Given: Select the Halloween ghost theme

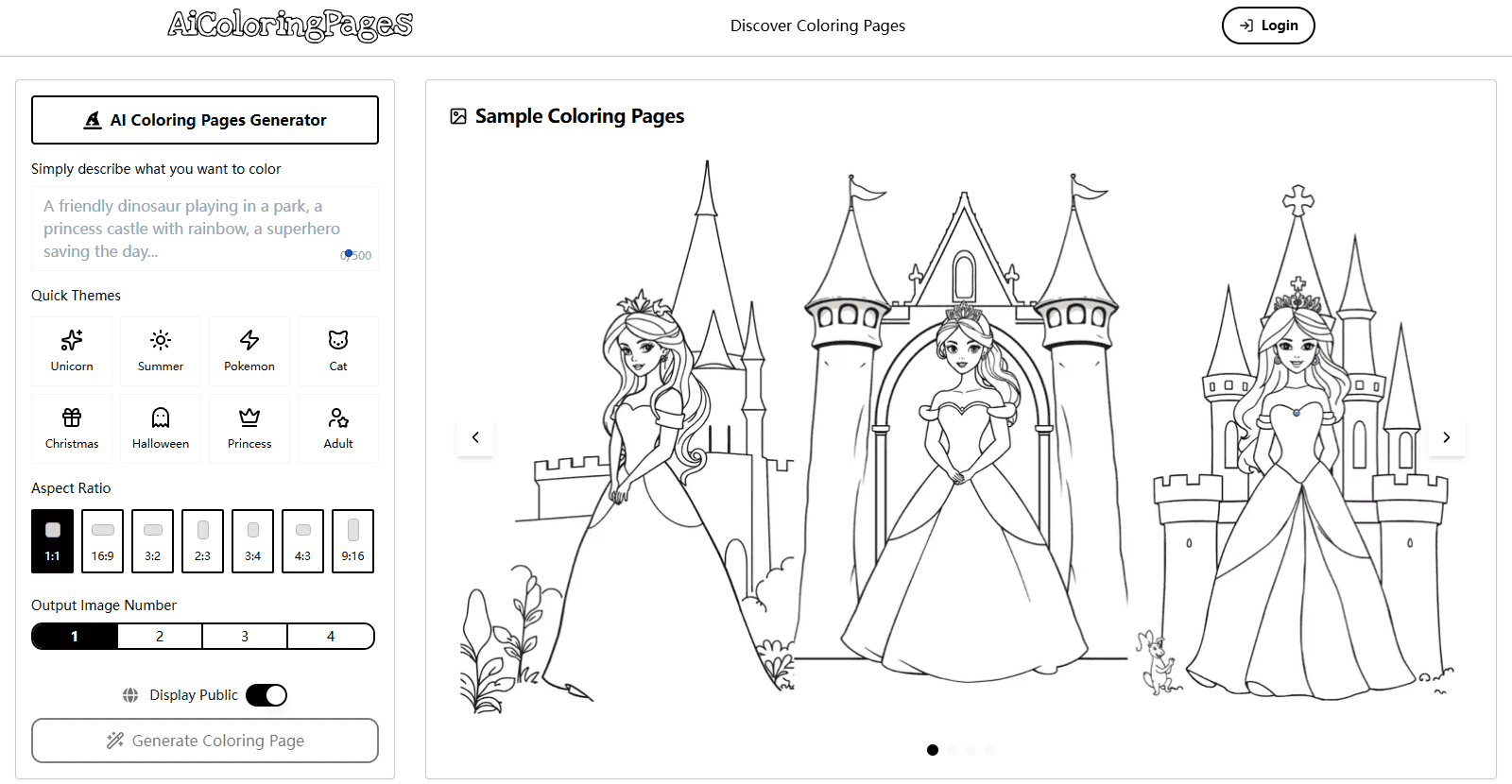Looking at the screenshot, I should click(161, 429).
